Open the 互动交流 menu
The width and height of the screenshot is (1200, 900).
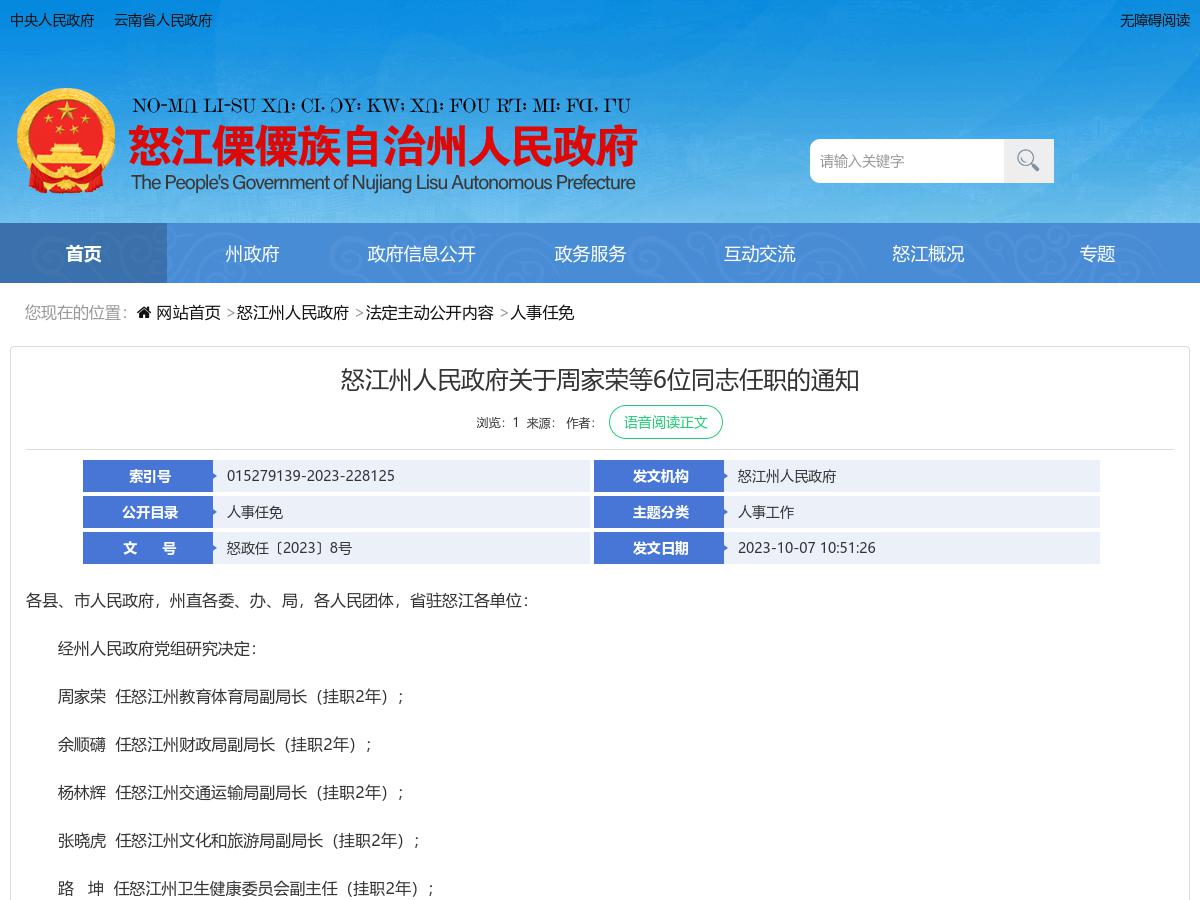click(759, 254)
